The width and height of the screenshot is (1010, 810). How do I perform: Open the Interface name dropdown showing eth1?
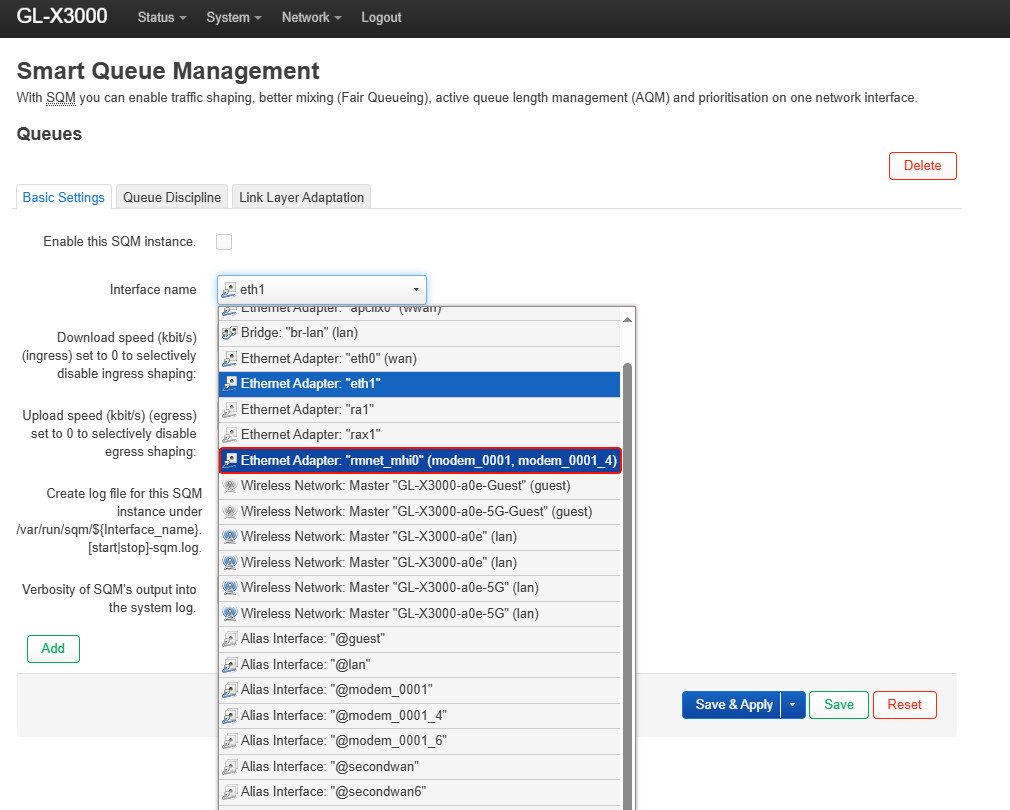pyautogui.click(x=321, y=290)
